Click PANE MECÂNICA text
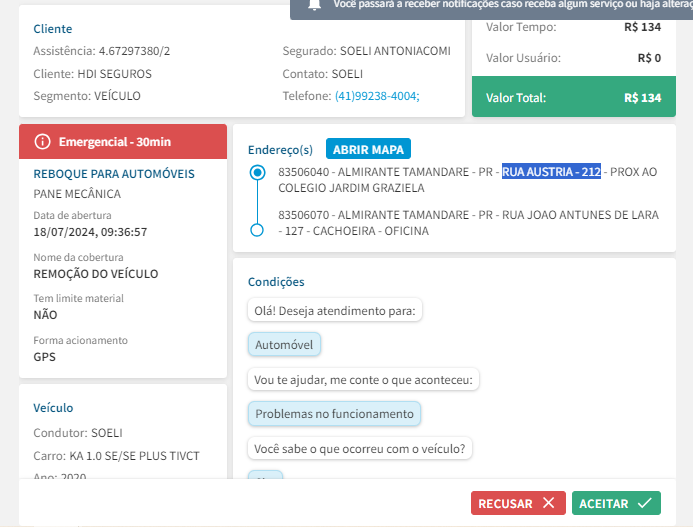This screenshot has width=693, height=527. point(77,194)
